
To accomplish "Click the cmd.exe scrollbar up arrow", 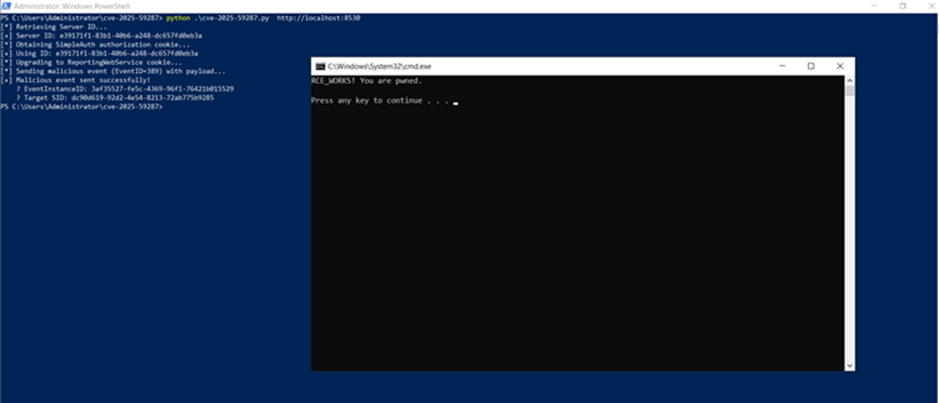I will [x=851, y=79].
